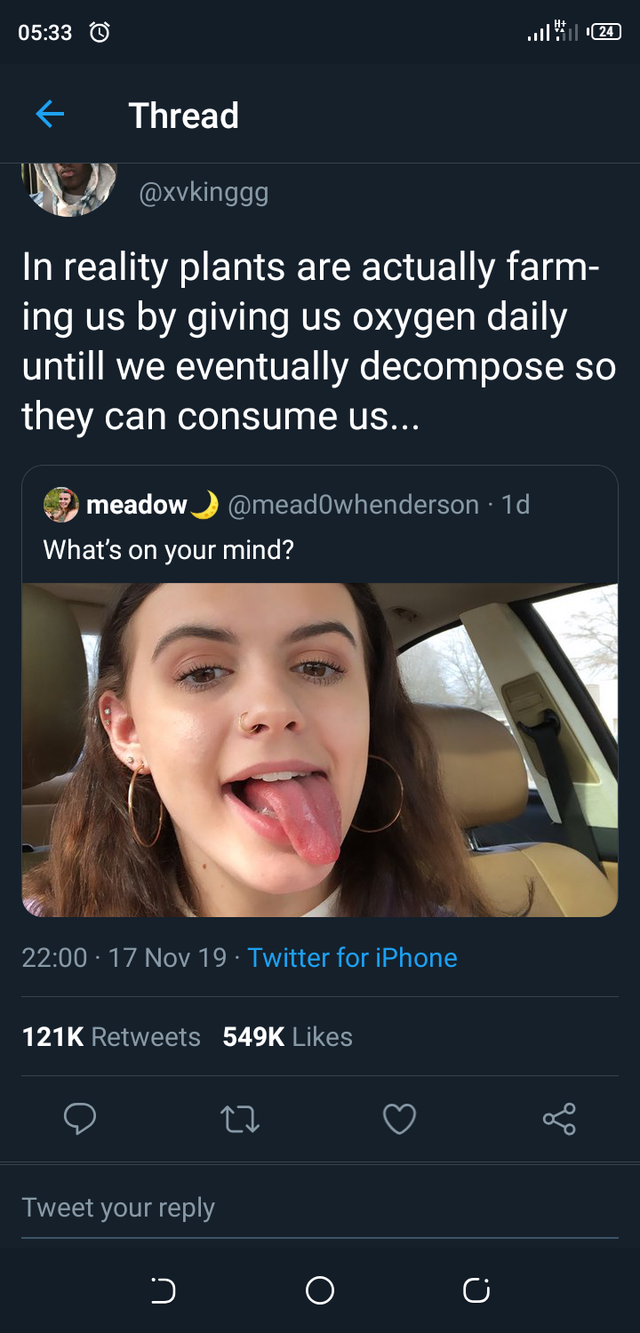
Task: View the 121K Retweets list
Action: click(x=111, y=1037)
